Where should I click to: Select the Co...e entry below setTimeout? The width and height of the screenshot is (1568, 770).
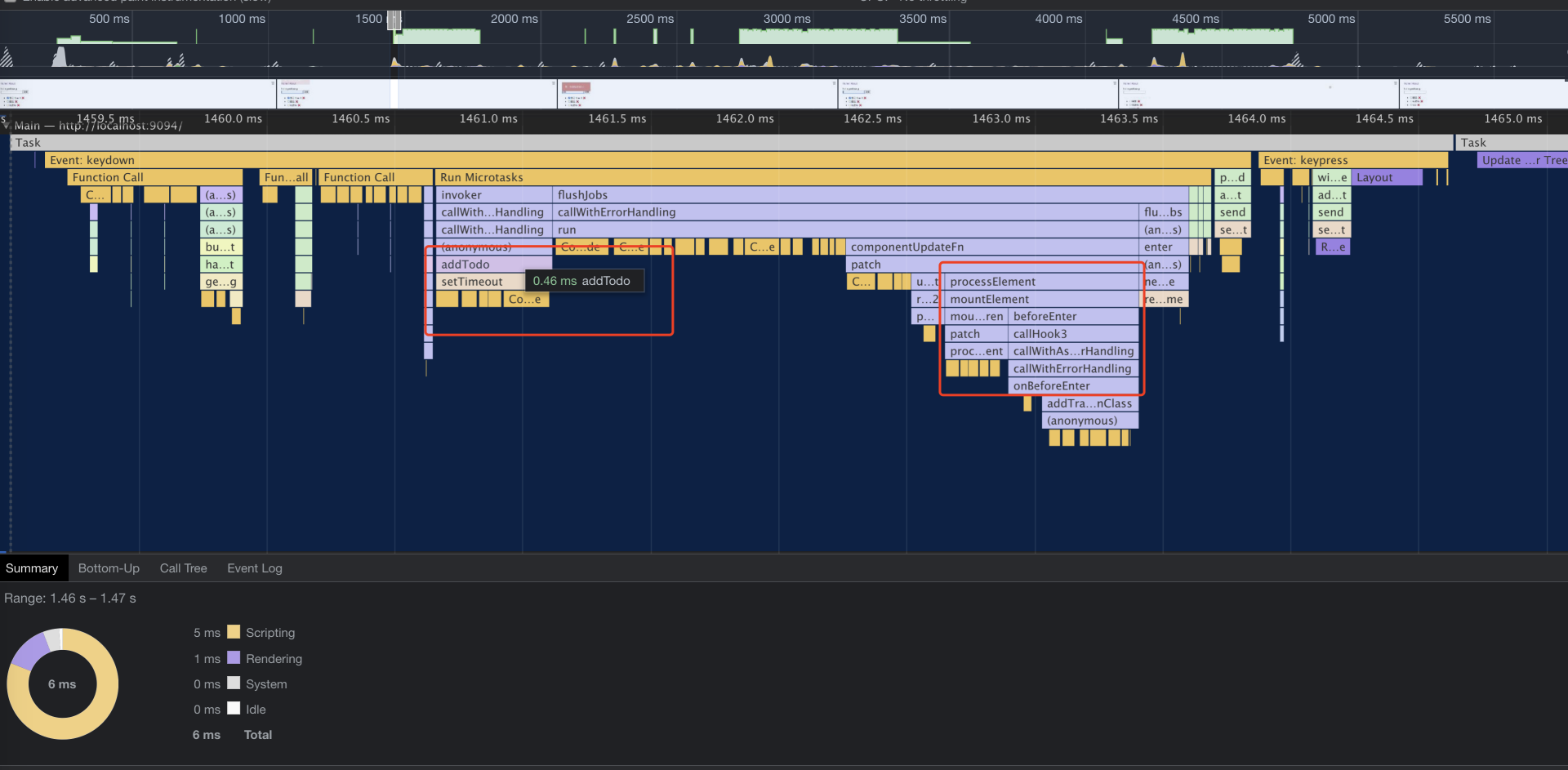point(526,300)
